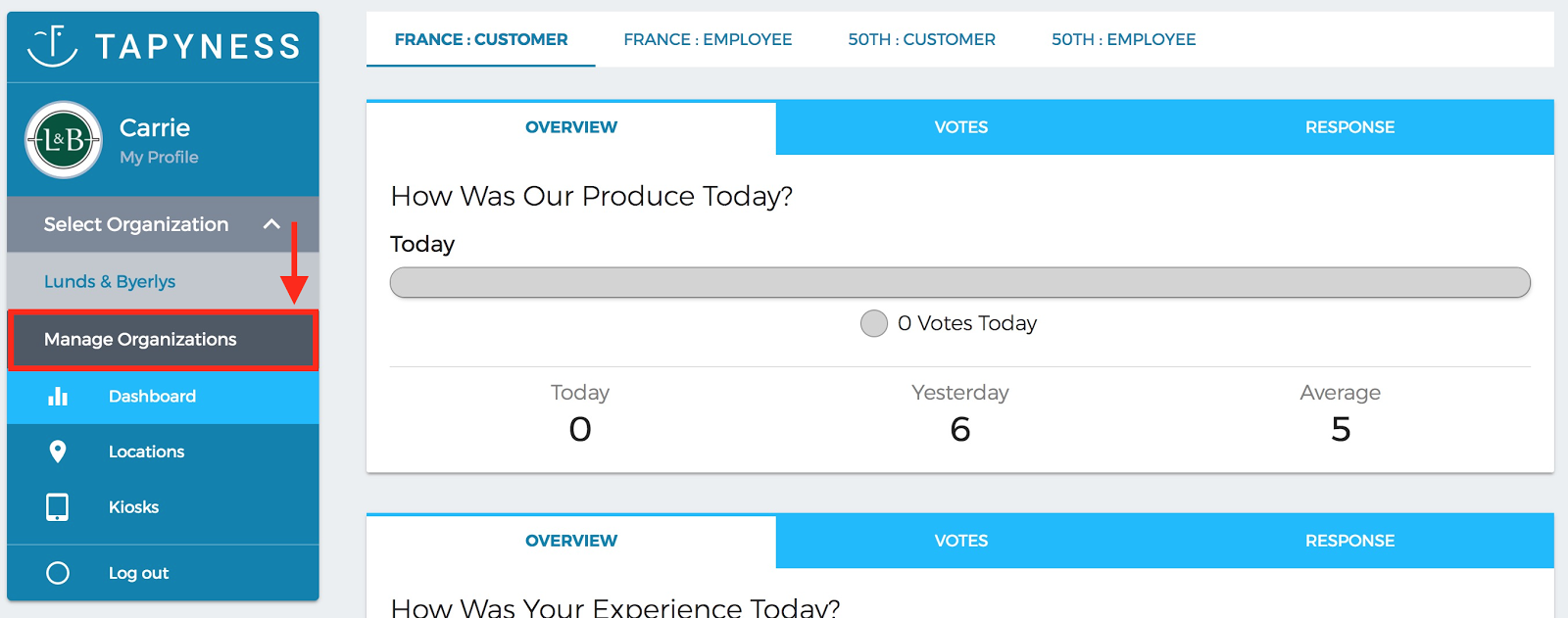
Task: Open Response tab for Produce question
Action: pyautogui.click(x=1349, y=127)
